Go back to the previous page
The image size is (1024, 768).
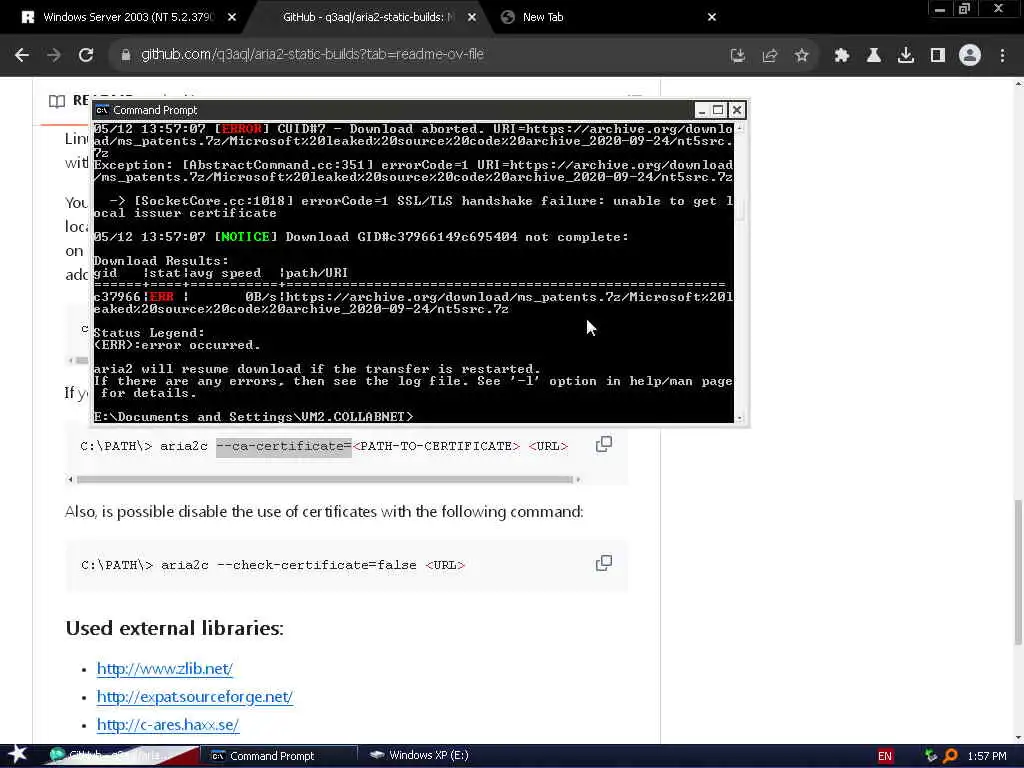(x=22, y=55)
